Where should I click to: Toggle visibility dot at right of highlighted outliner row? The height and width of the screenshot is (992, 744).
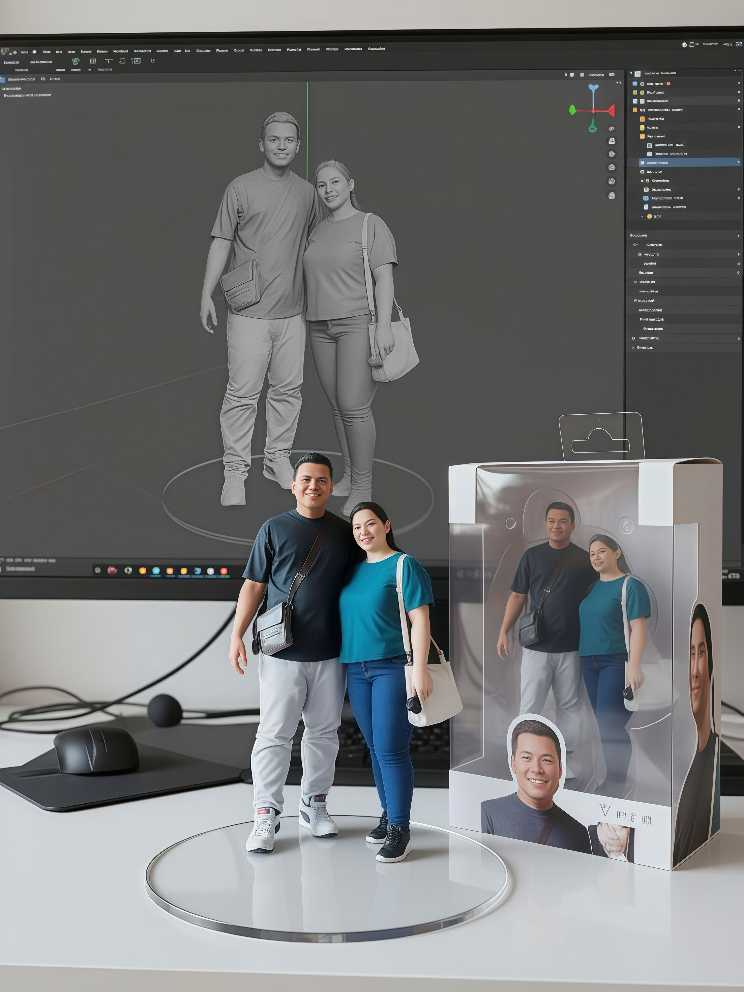click(738, 162)
